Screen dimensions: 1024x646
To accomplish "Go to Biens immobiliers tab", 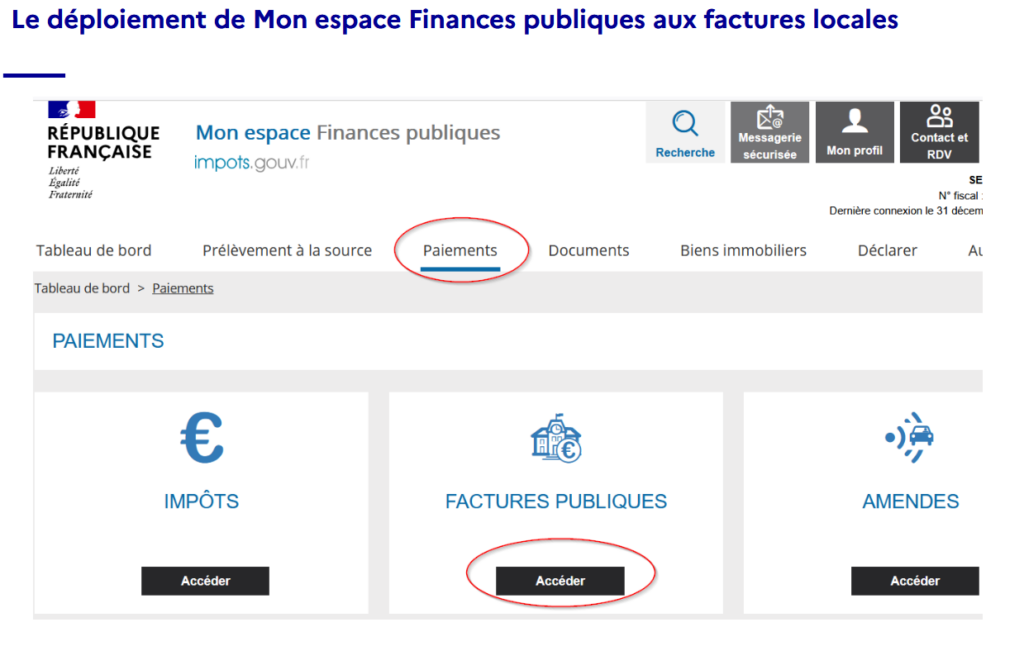I will 743,251.
